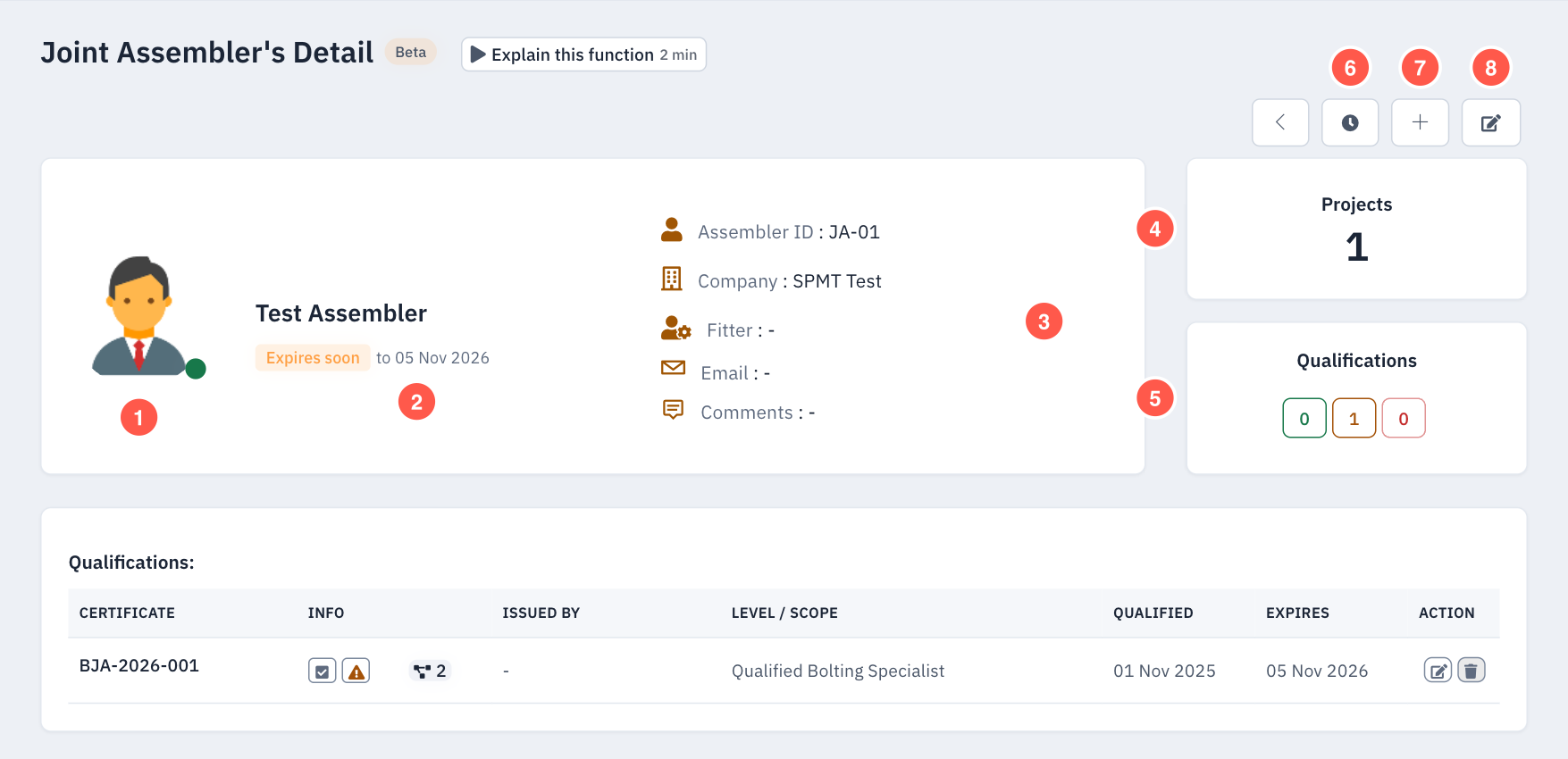
Task: Click the EXPIRES column header
Action: (1297, 613)
